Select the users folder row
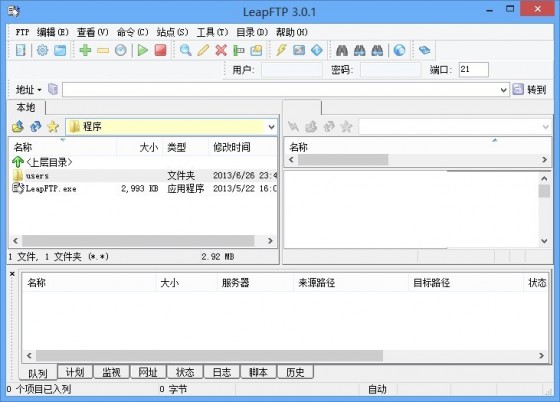The height and width of the screenshot is (402, 560). click(x=143, y=176)
